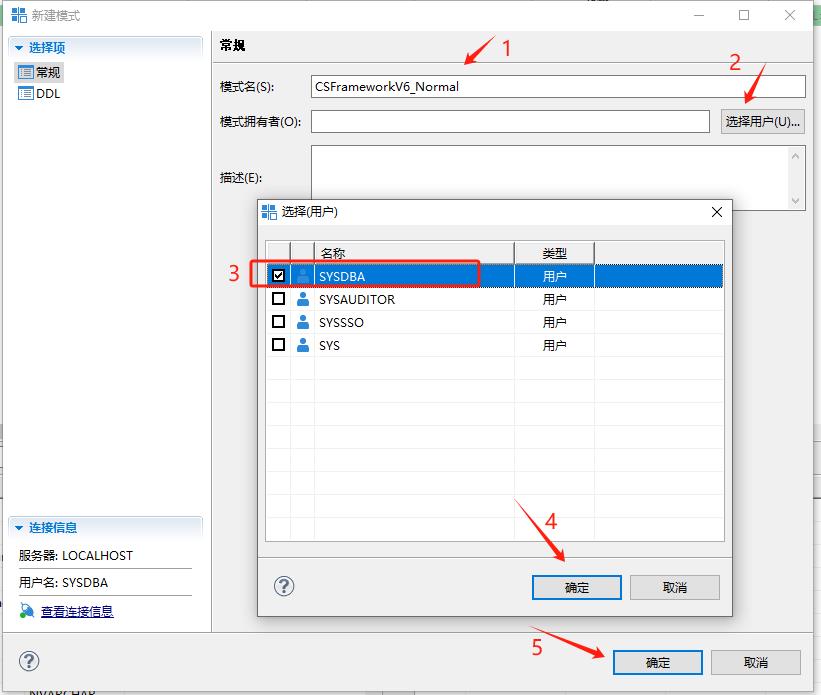
Task: Close the Select User dialog
Action: (716, 212)
